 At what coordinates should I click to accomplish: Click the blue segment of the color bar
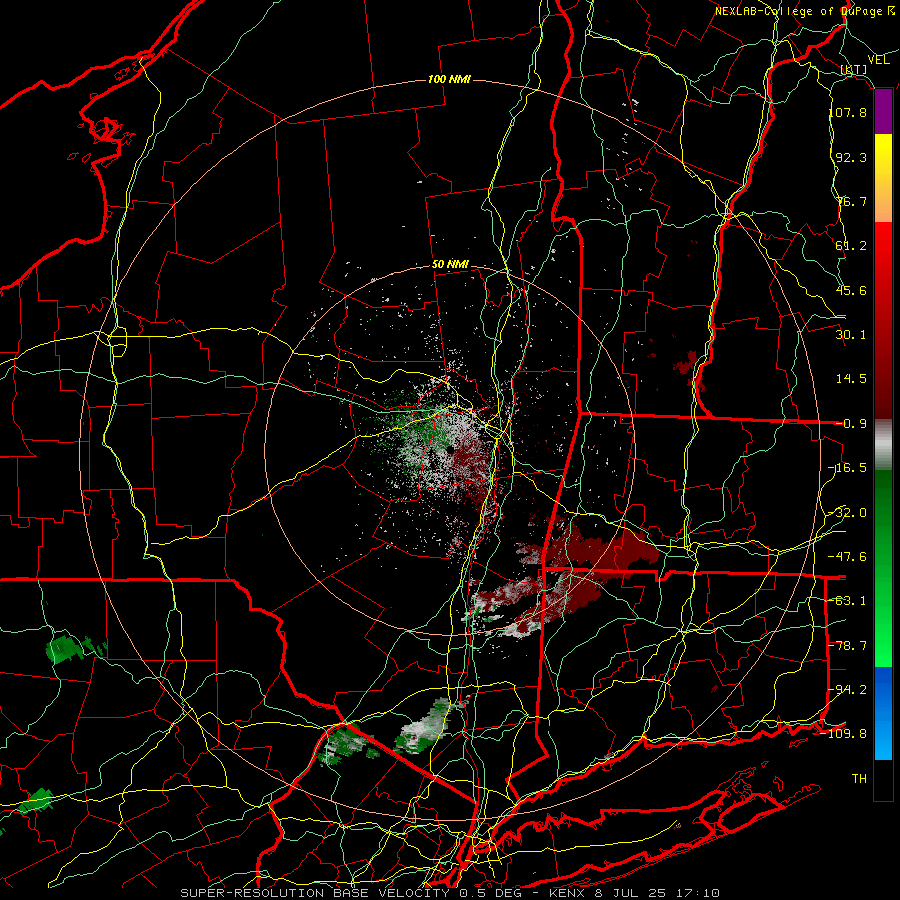(x=883, y=713)
